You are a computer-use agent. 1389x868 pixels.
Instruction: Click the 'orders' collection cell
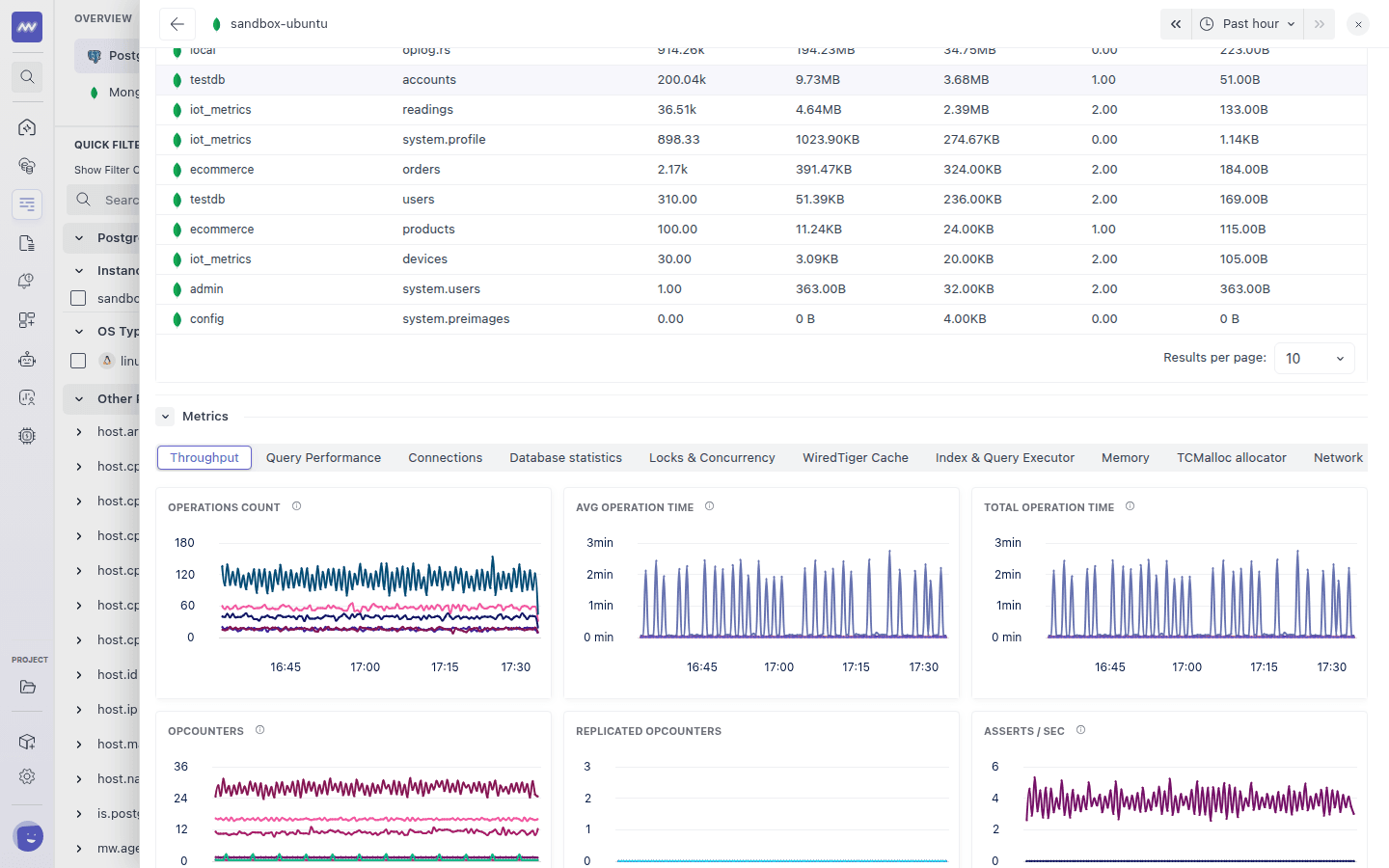[421, 170]
